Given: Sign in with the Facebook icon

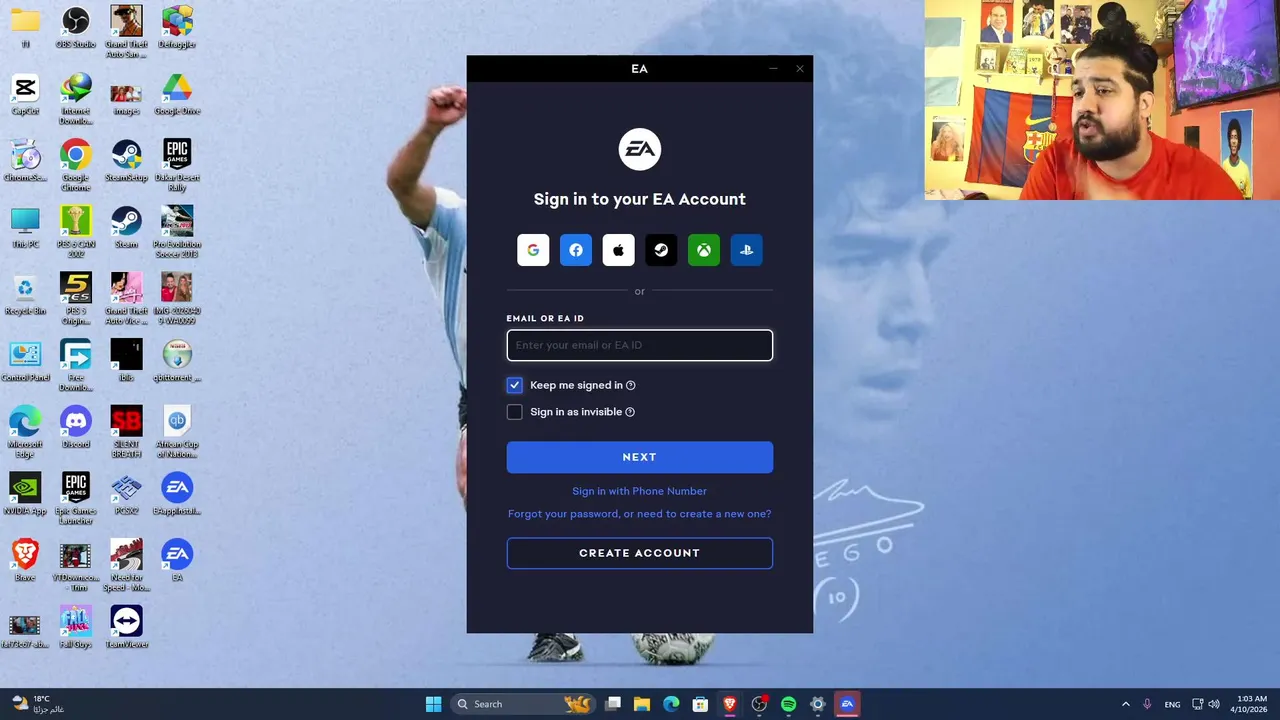Looking at the screenshot, I should tap(576, 250).
